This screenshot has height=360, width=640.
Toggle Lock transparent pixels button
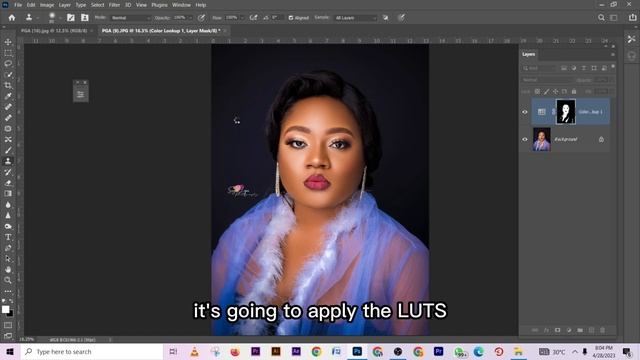(538, 91)
